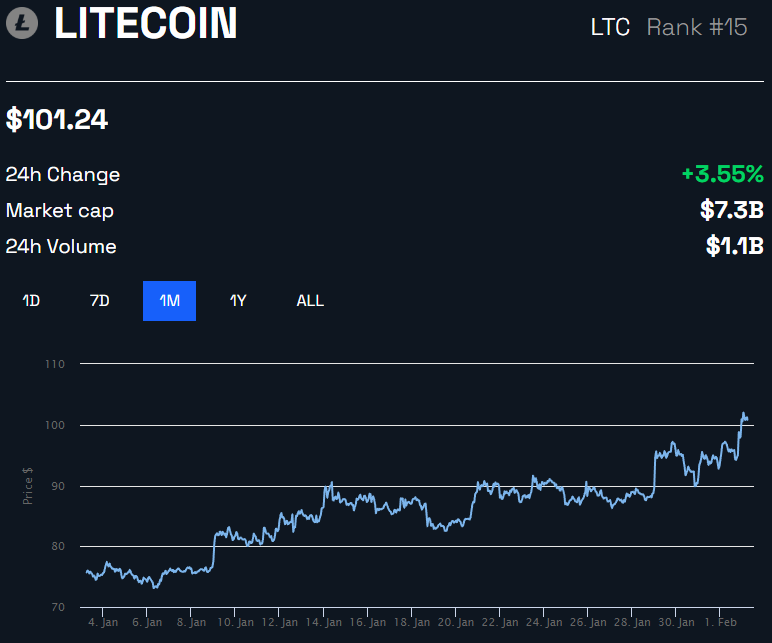
Task: Click the Market cap label
Action: pos(60,210)
